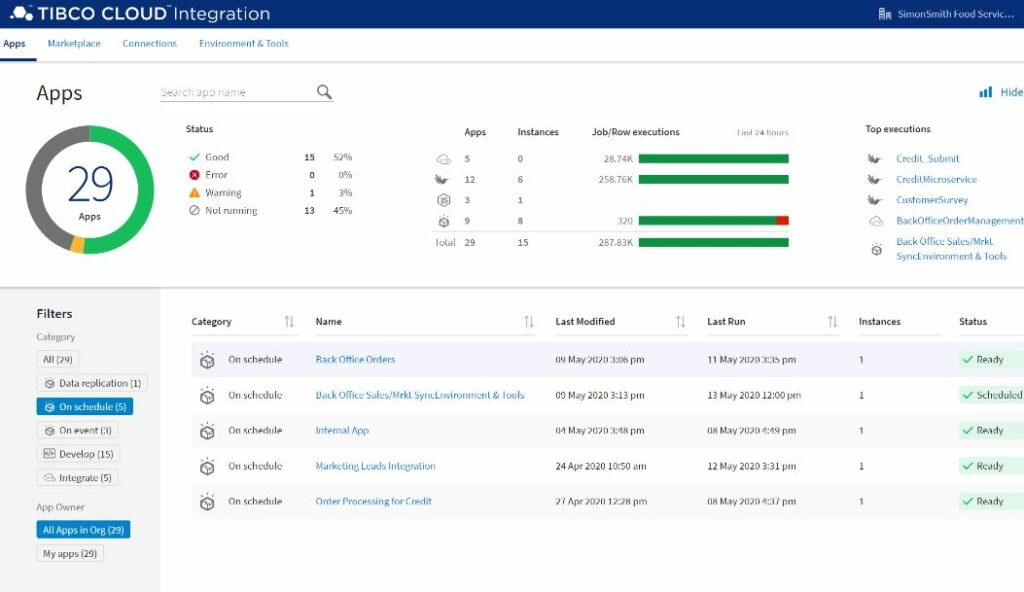Click the schedule icon in Marketing Leads Integration row
This screenshot has width=1024, height=592.
click(207, 466)
